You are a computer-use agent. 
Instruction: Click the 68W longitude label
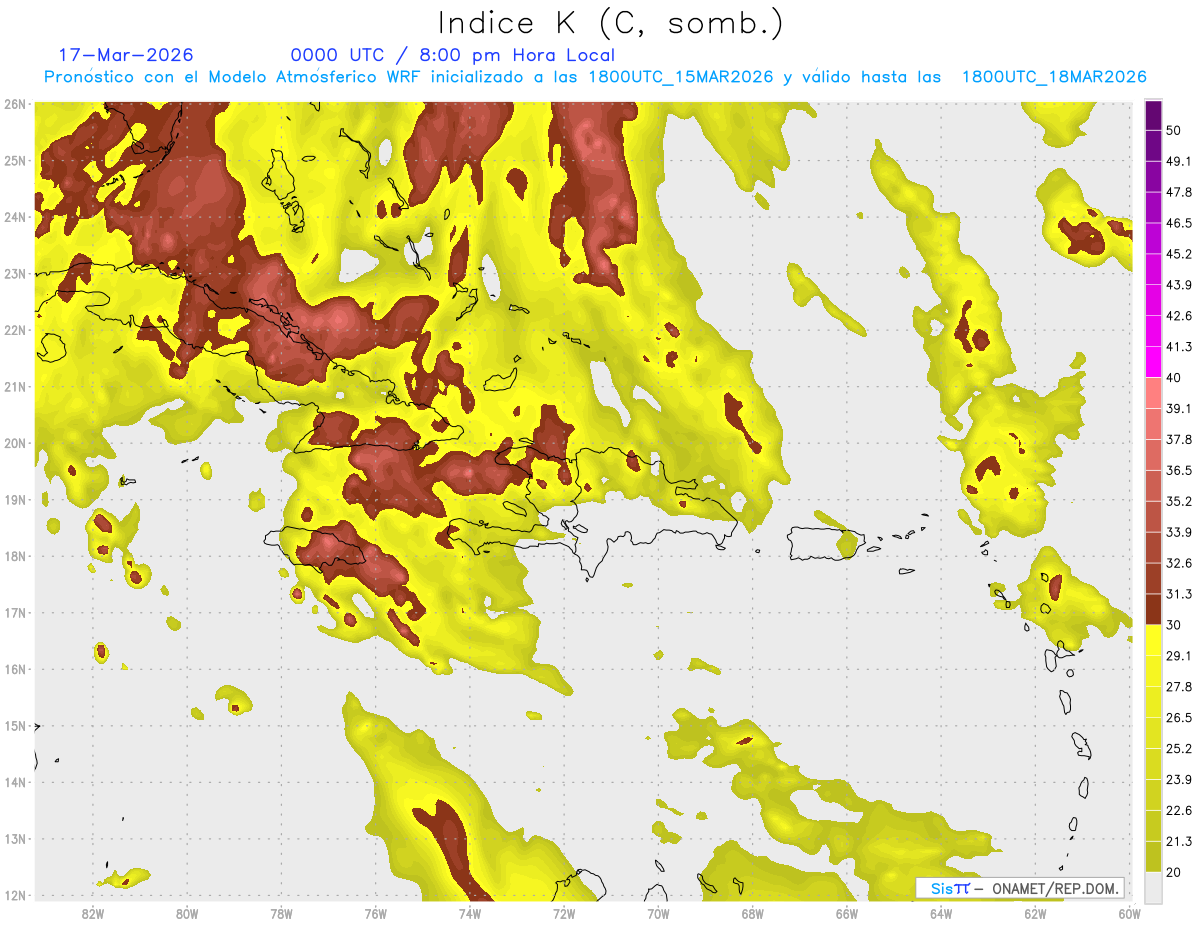click(752, 914)
